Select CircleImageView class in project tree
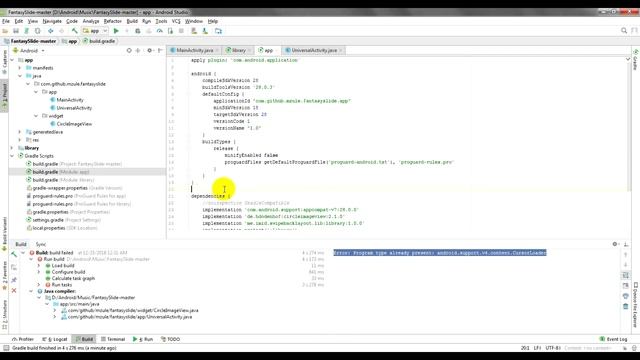 click(x=71, y=124)
